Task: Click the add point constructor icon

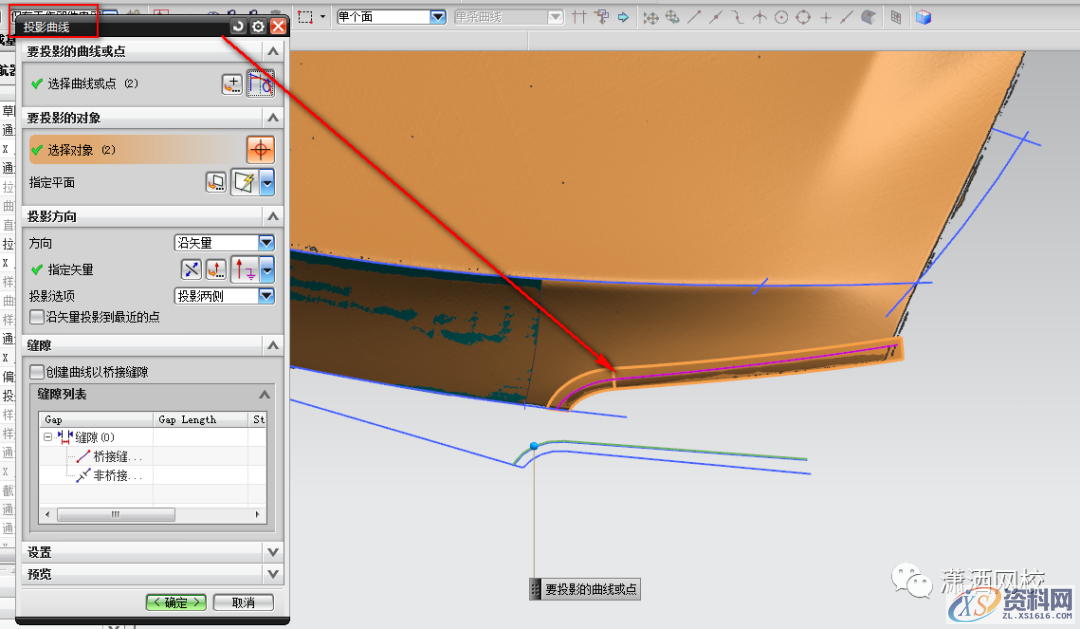Action: [x=232, y=85]
